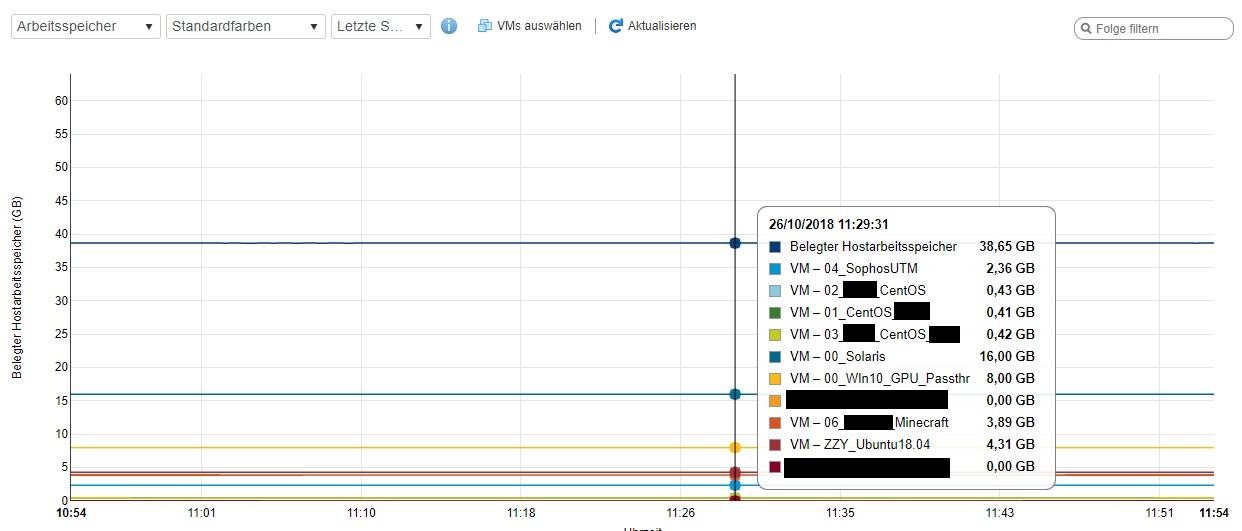Click the y-axis title Belegter Hostarbeitsspeicher (GB)
1242x531 pixels.
17,288
